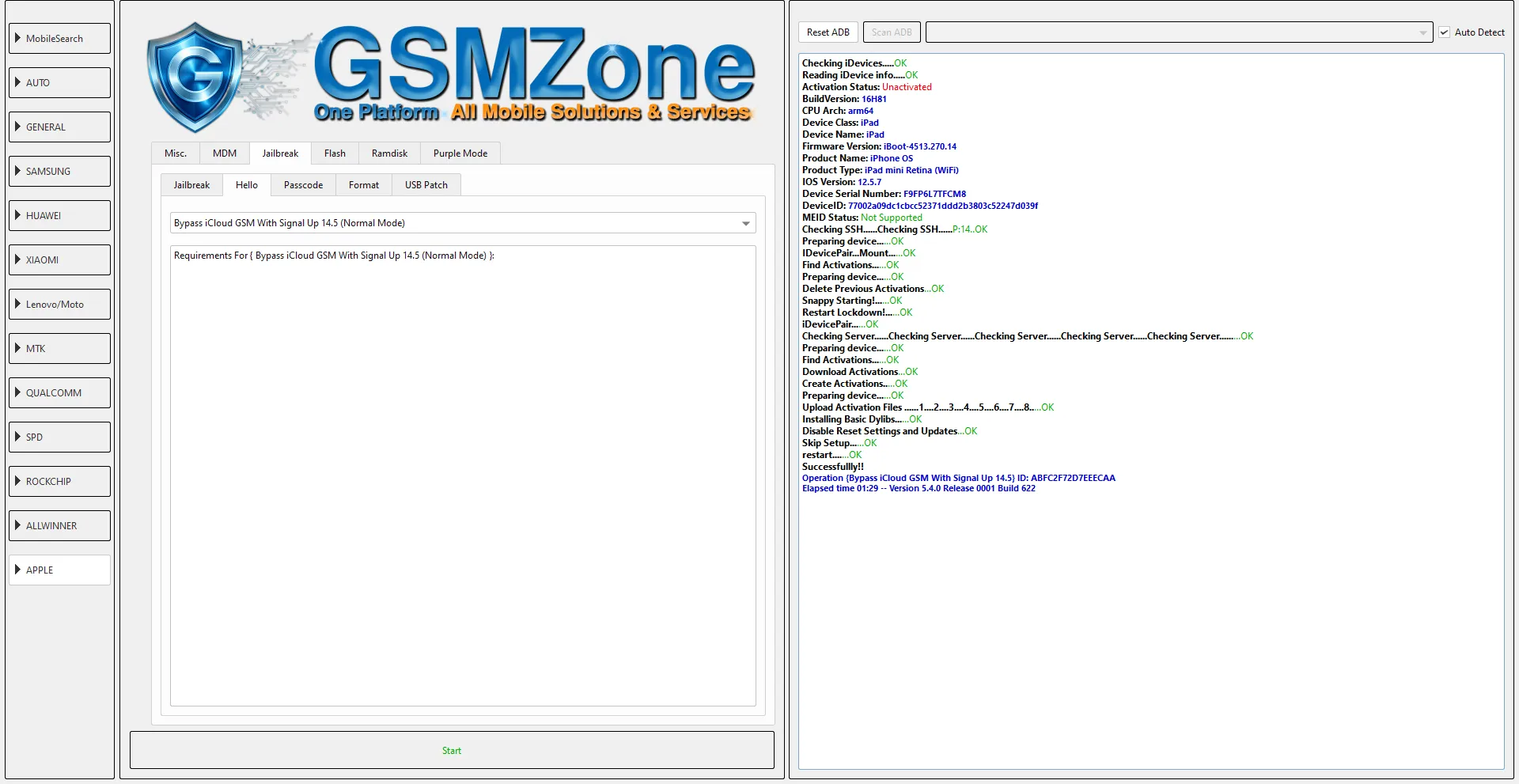Viewport: 1519px width, 784px height.
Task: Toggle the Auto Detect checkbox
Action: [x=1445, y=32]
